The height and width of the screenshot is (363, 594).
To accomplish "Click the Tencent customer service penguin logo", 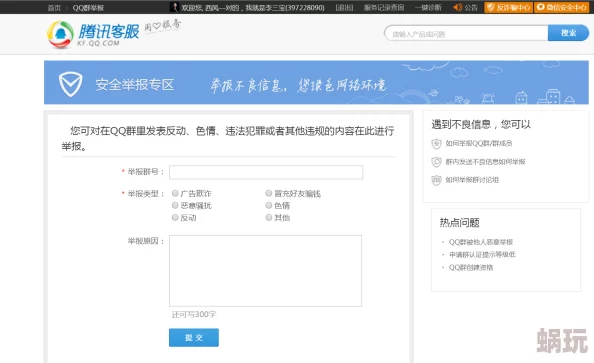I will point(60,34).
